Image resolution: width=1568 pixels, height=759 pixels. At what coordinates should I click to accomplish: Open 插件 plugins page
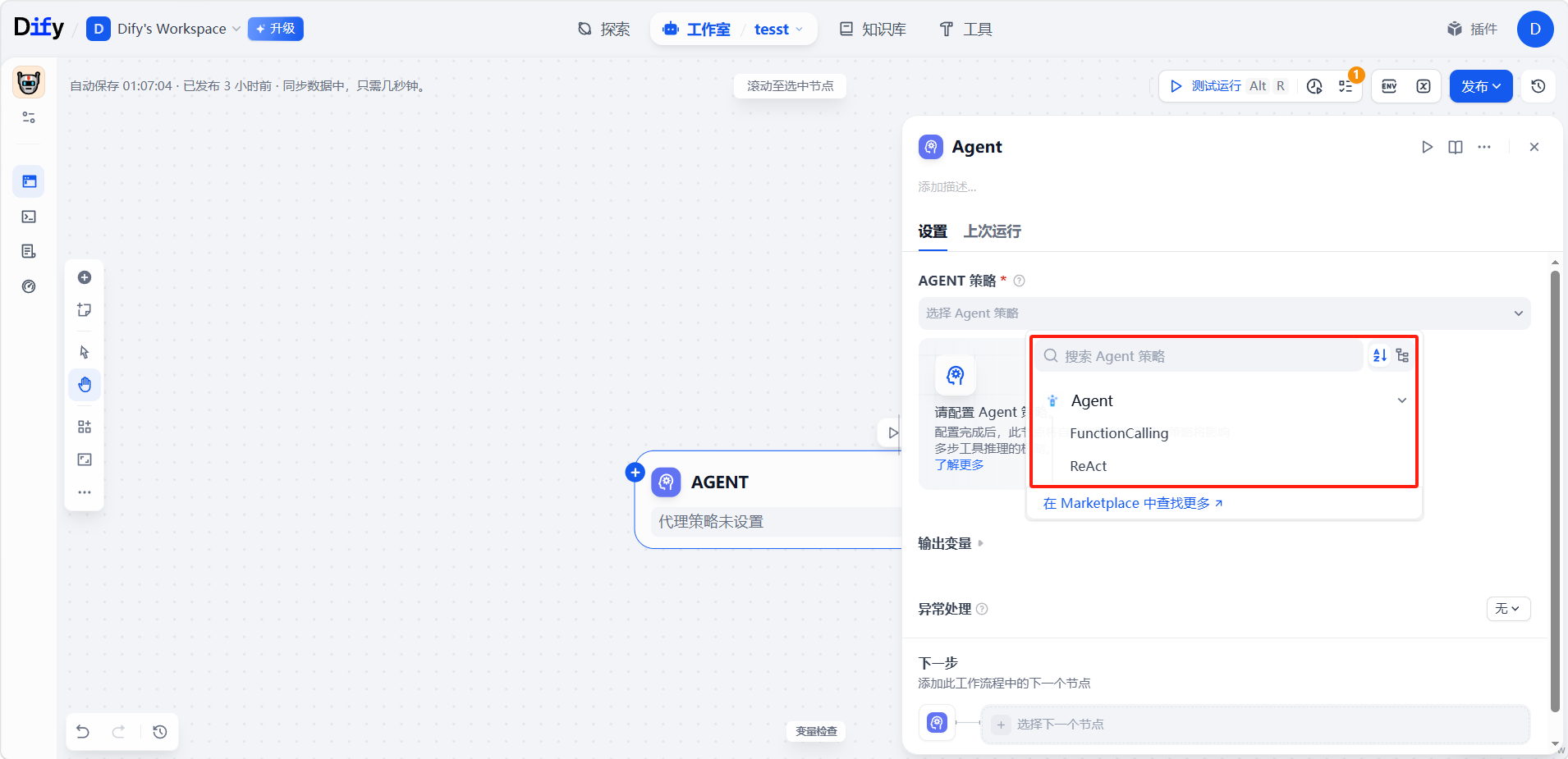click(x=1473, y=30)
